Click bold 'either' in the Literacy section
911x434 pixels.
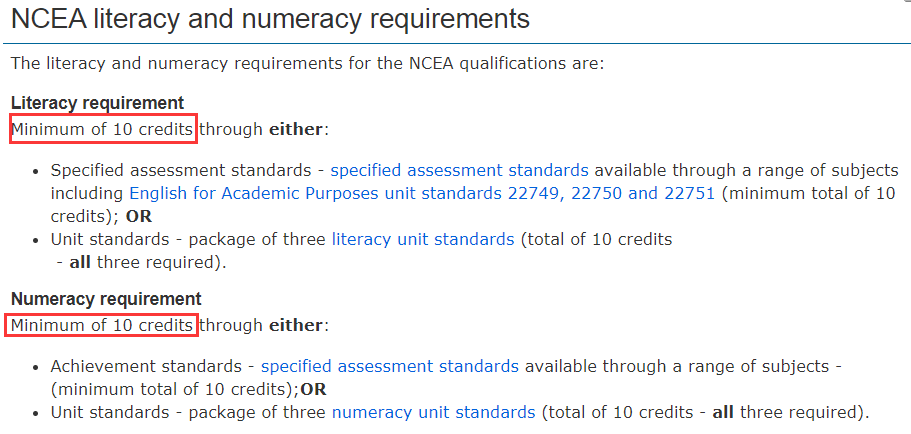coord(296,129)
